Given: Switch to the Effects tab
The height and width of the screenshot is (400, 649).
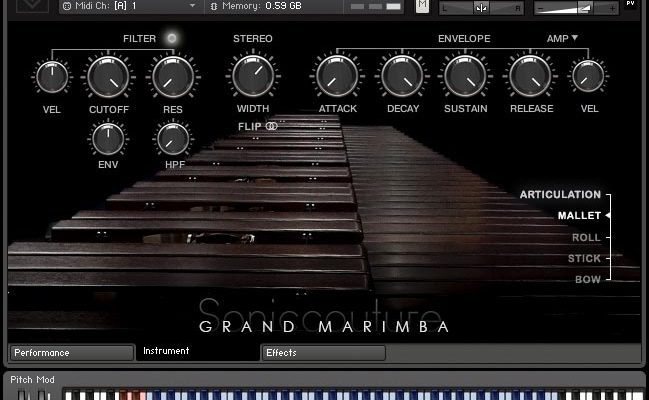Looking at the screenshot, I should pos(324,353).
